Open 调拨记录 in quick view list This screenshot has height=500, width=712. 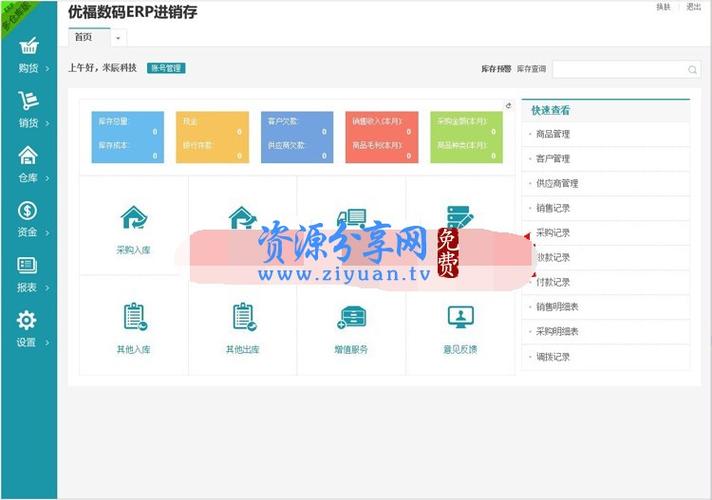606,357
